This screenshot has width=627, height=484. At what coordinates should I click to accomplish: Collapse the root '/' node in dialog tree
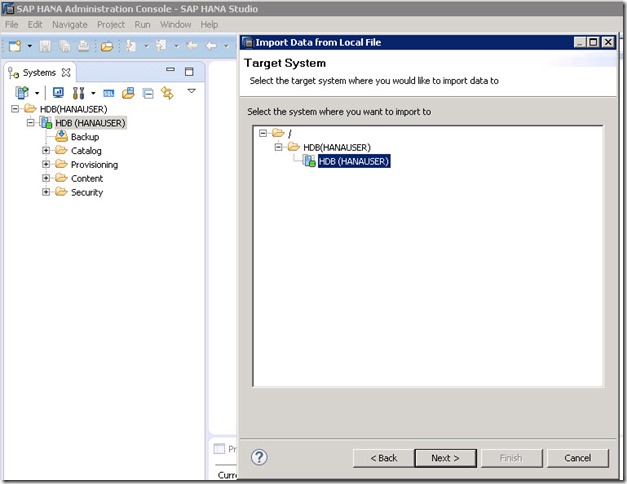pos(263,133)
